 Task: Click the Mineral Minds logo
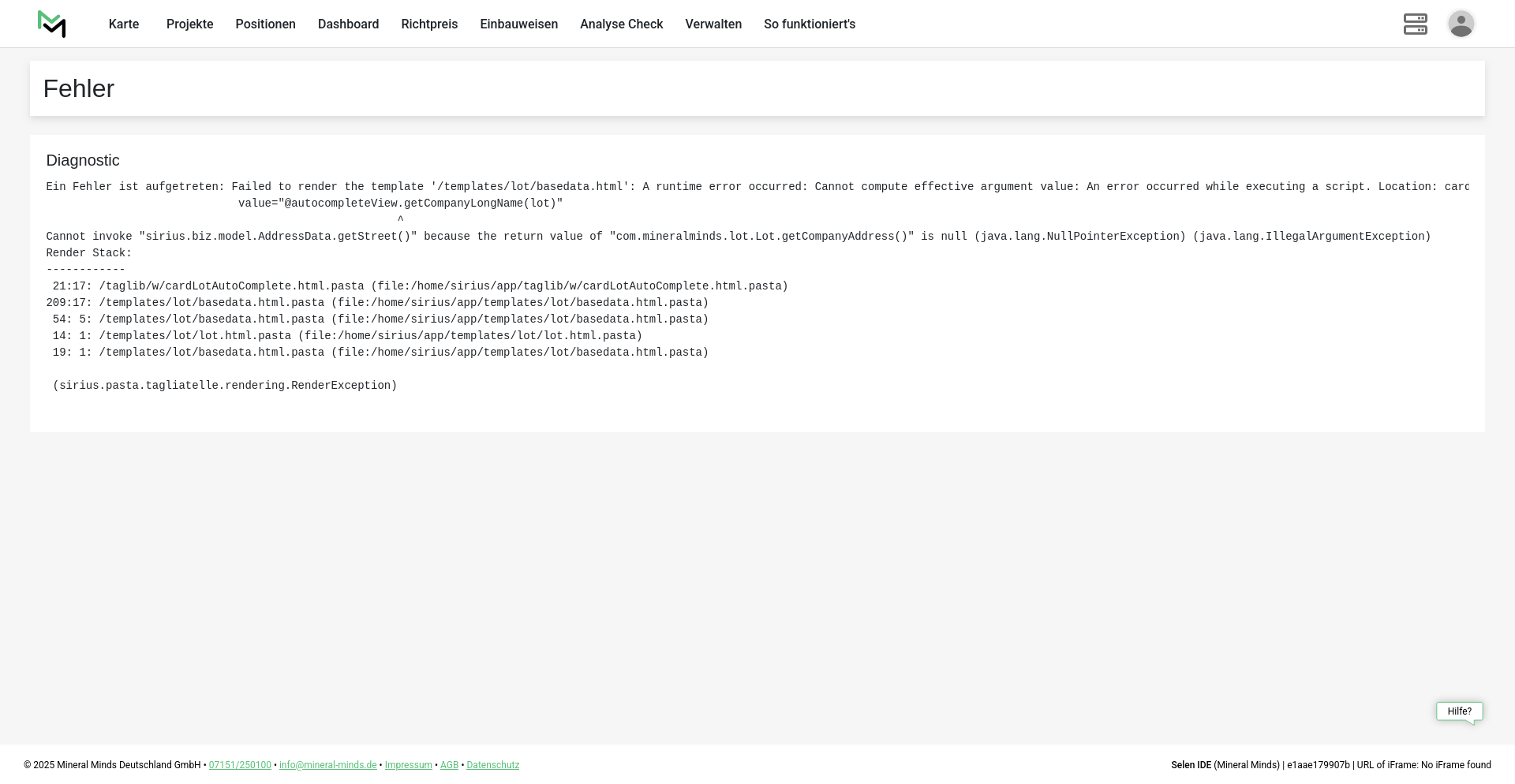tap(52, 24)
